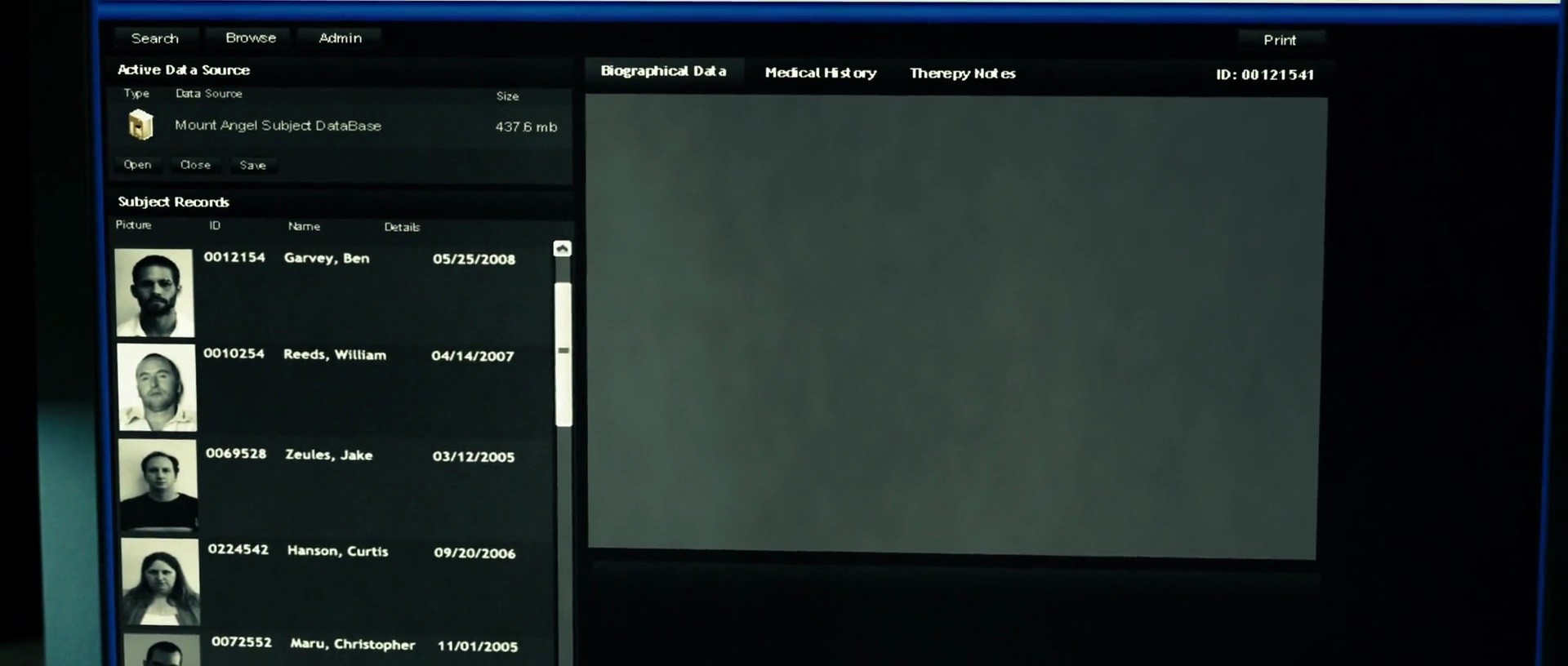
Task: Click the Data Source column header
Action: (209, 94)
